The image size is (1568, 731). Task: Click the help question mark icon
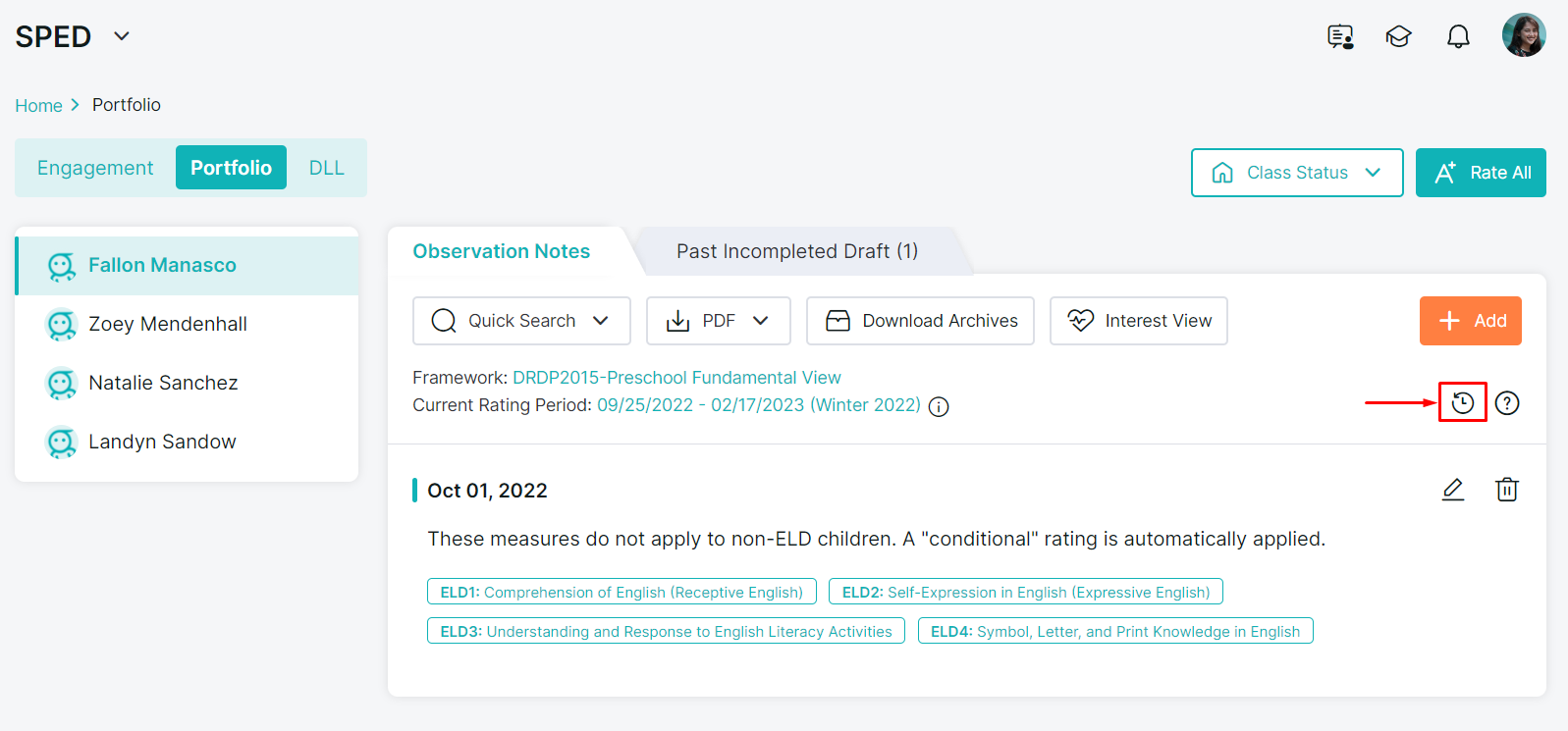pyautogui.click(x=1506, y=402)
